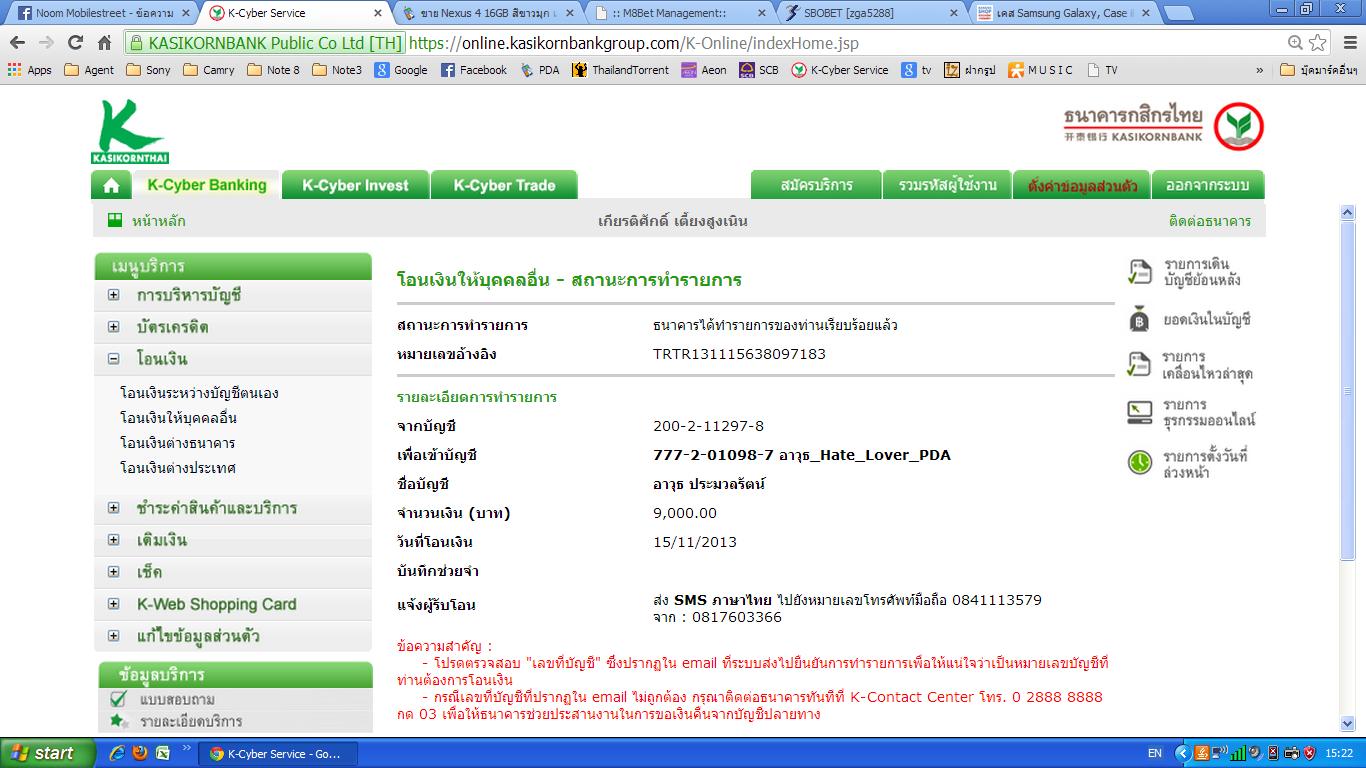1366x768 pixels.
Task: Click reference number TRTR131115638097183
Action: [739, 354]
